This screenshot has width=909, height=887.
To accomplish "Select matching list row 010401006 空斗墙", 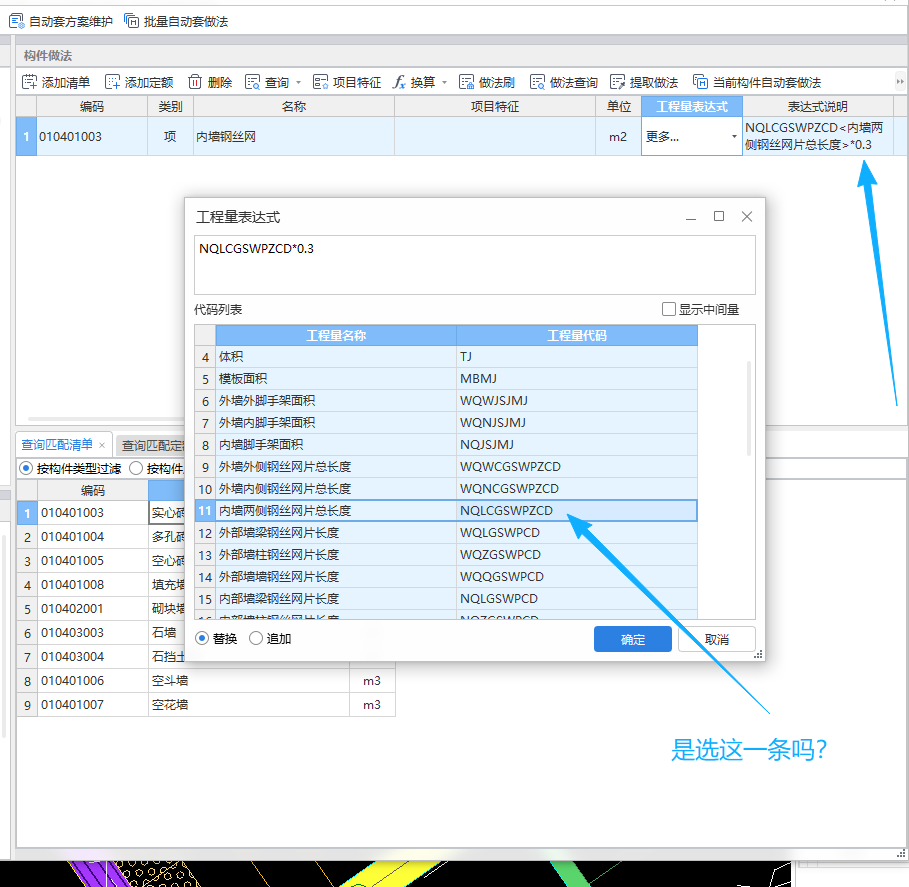I will [206, 681].
